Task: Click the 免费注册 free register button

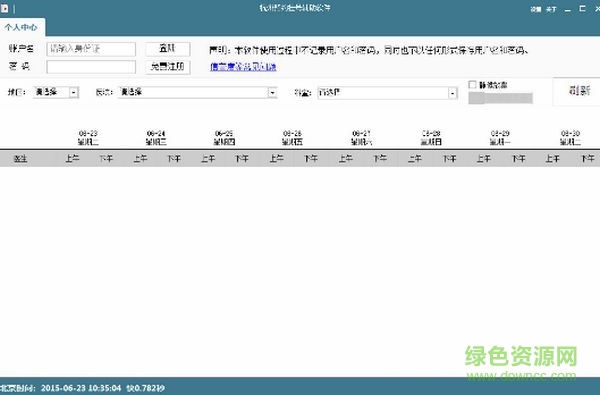Action: [168, 67]
